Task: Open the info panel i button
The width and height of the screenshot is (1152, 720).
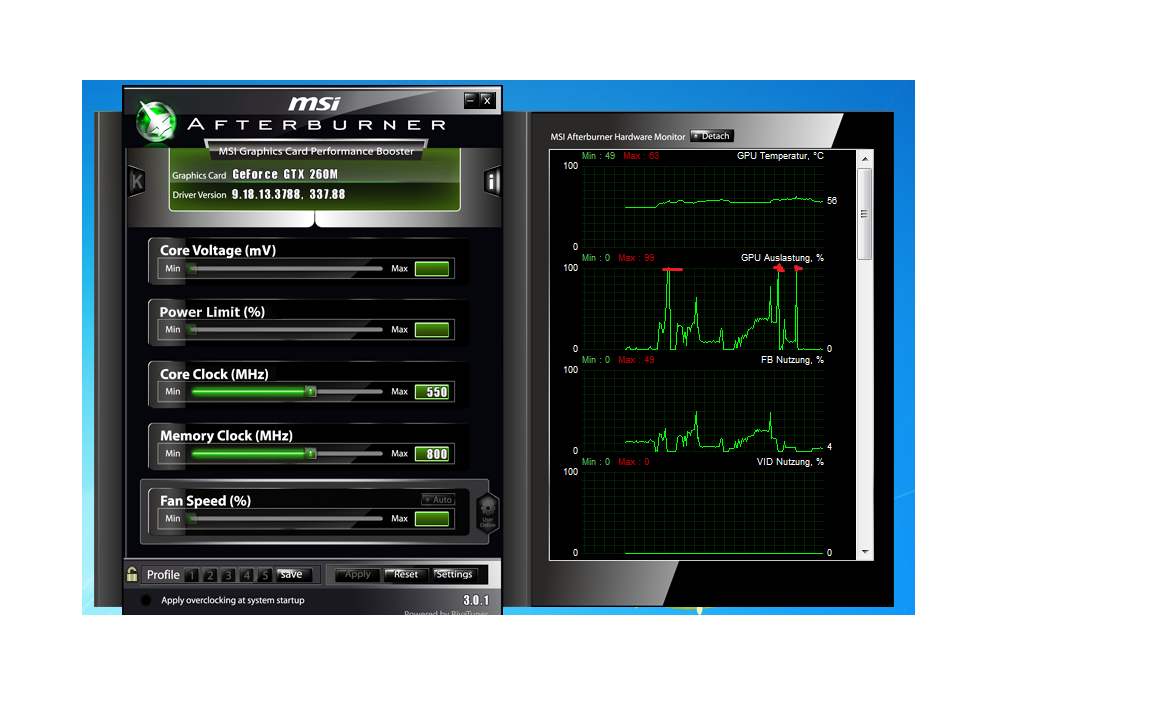Action: (x=492, y=181)
